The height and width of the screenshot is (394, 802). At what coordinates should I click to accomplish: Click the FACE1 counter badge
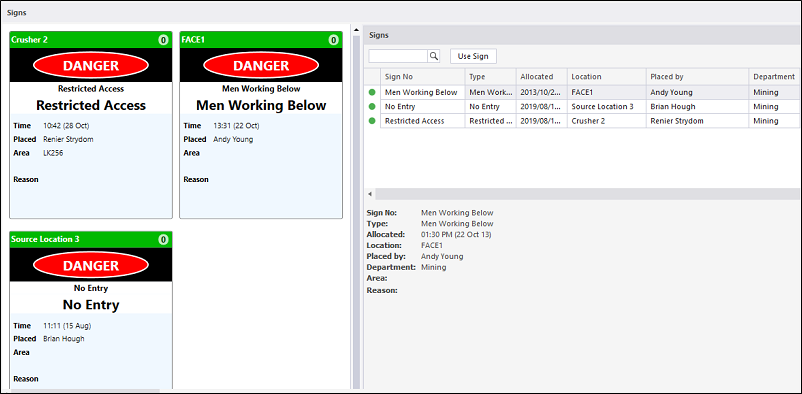tap(333, 40)
